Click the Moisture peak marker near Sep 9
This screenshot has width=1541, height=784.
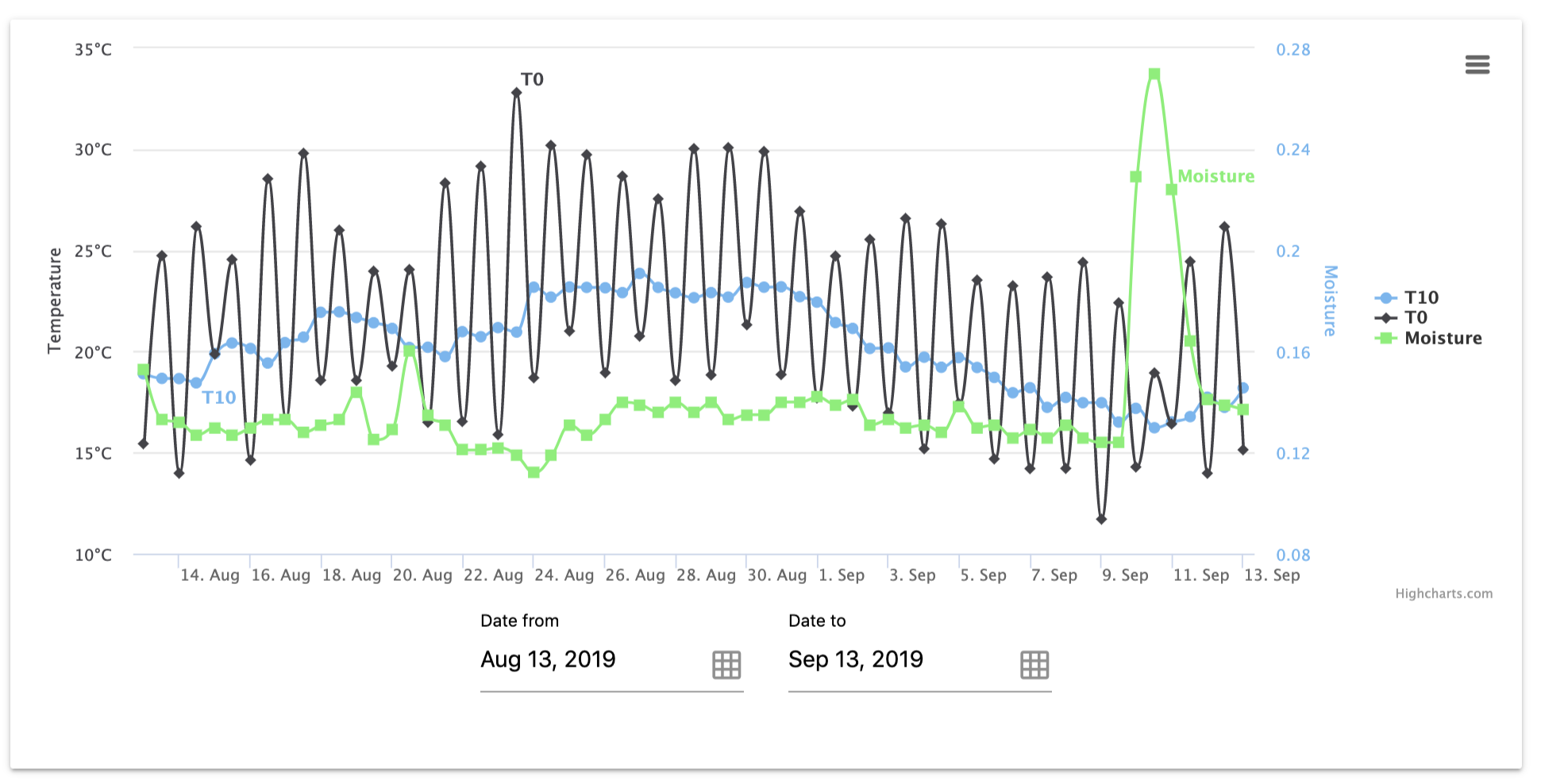coord(1154,73)
